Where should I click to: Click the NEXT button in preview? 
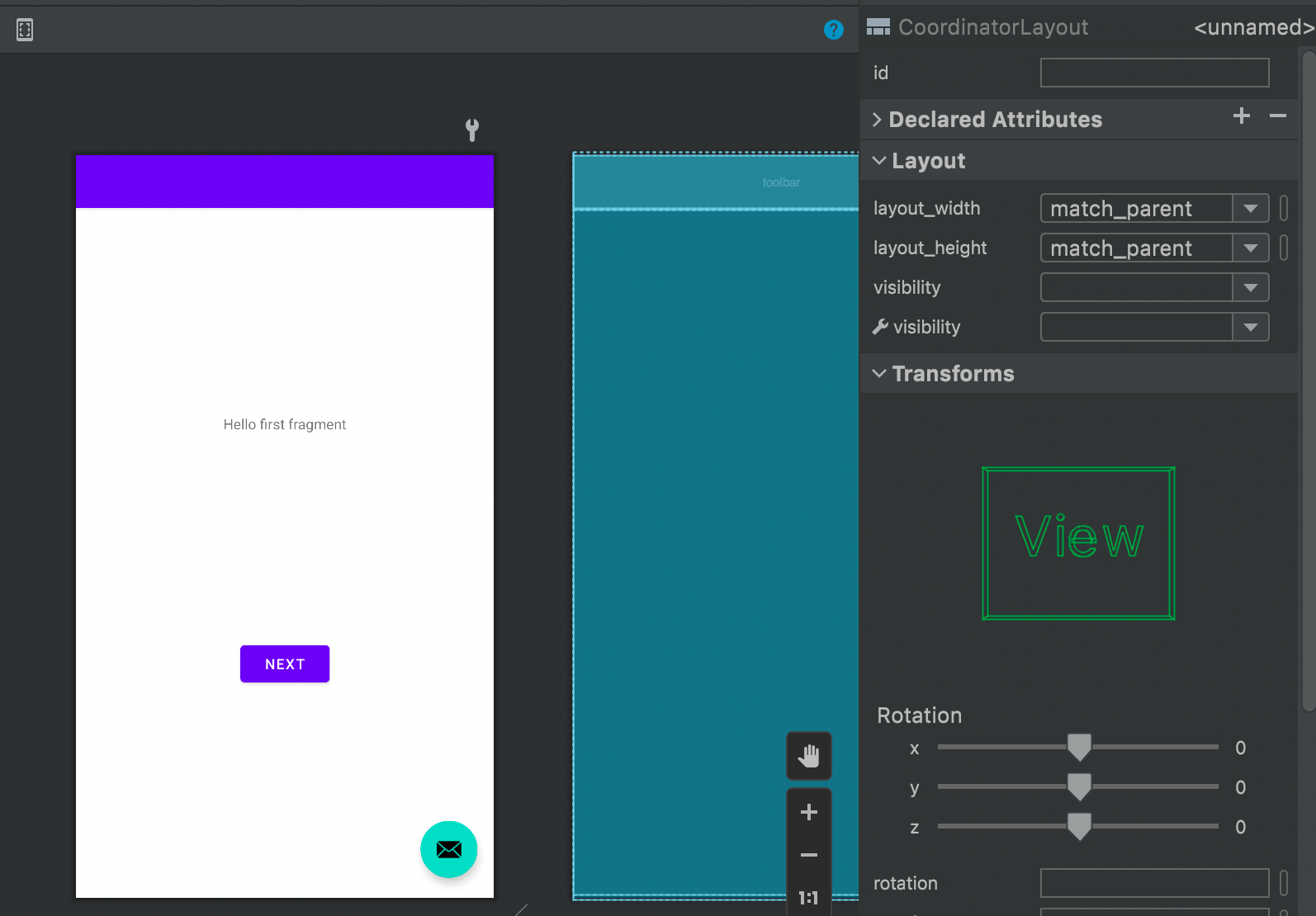coord(285,664)
